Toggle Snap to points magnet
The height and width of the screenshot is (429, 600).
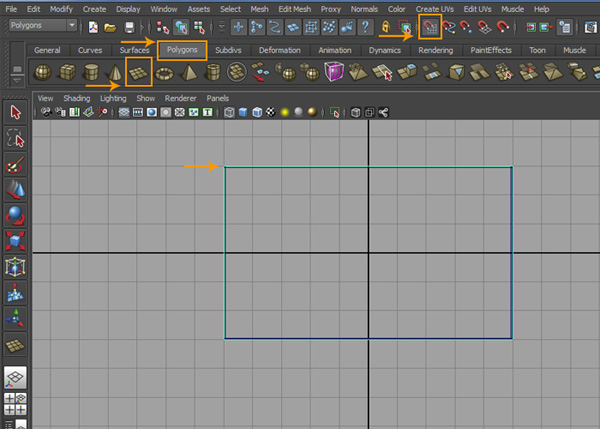466,27
